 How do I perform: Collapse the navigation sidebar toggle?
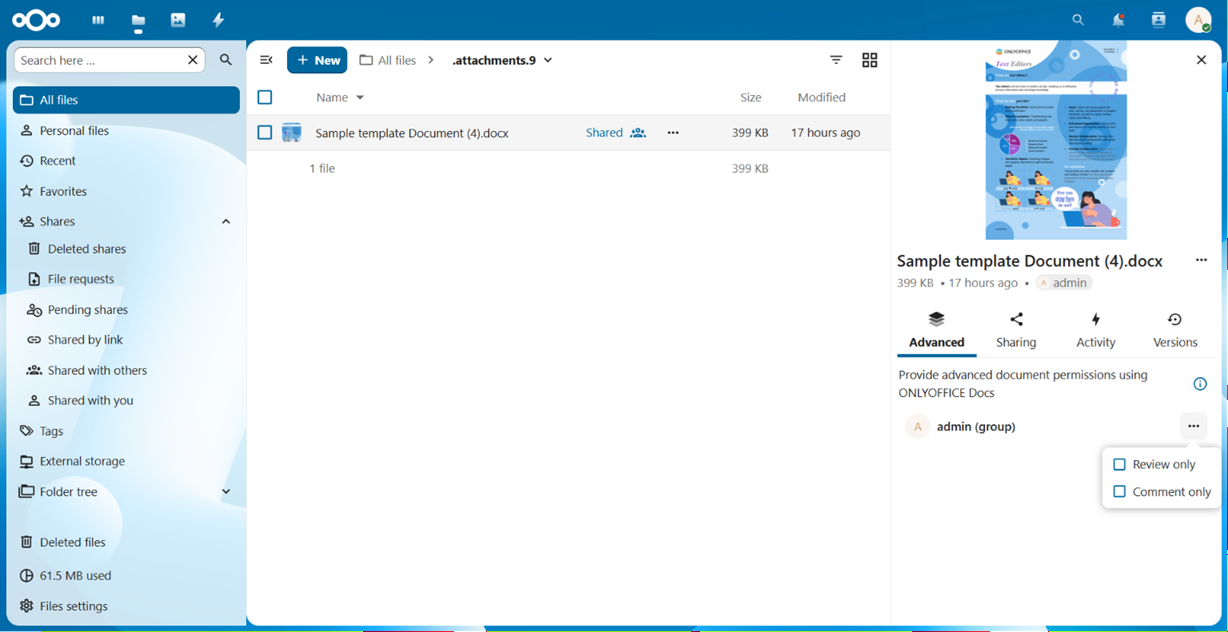(266, 60)
